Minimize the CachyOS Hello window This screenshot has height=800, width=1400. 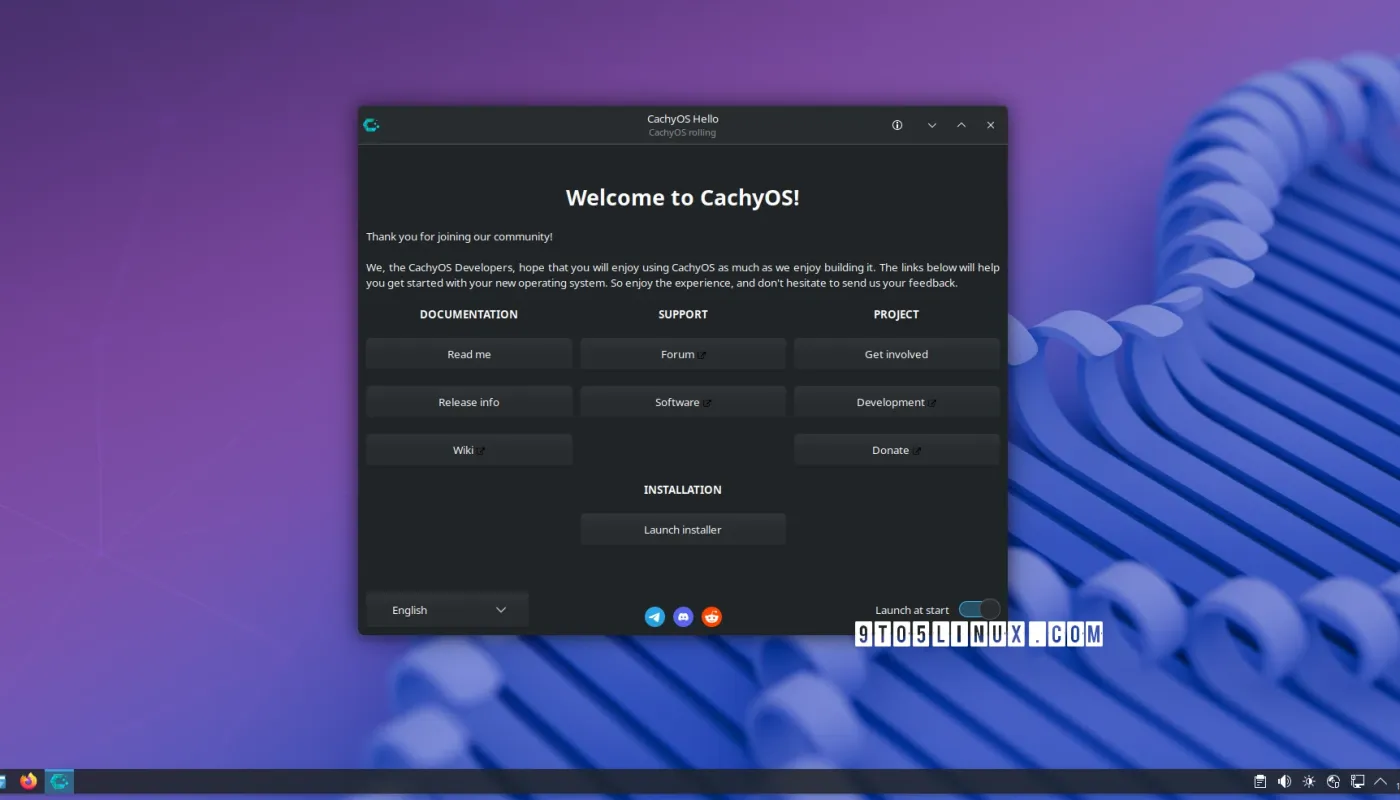pyautogui.click(x=932, y=125)
